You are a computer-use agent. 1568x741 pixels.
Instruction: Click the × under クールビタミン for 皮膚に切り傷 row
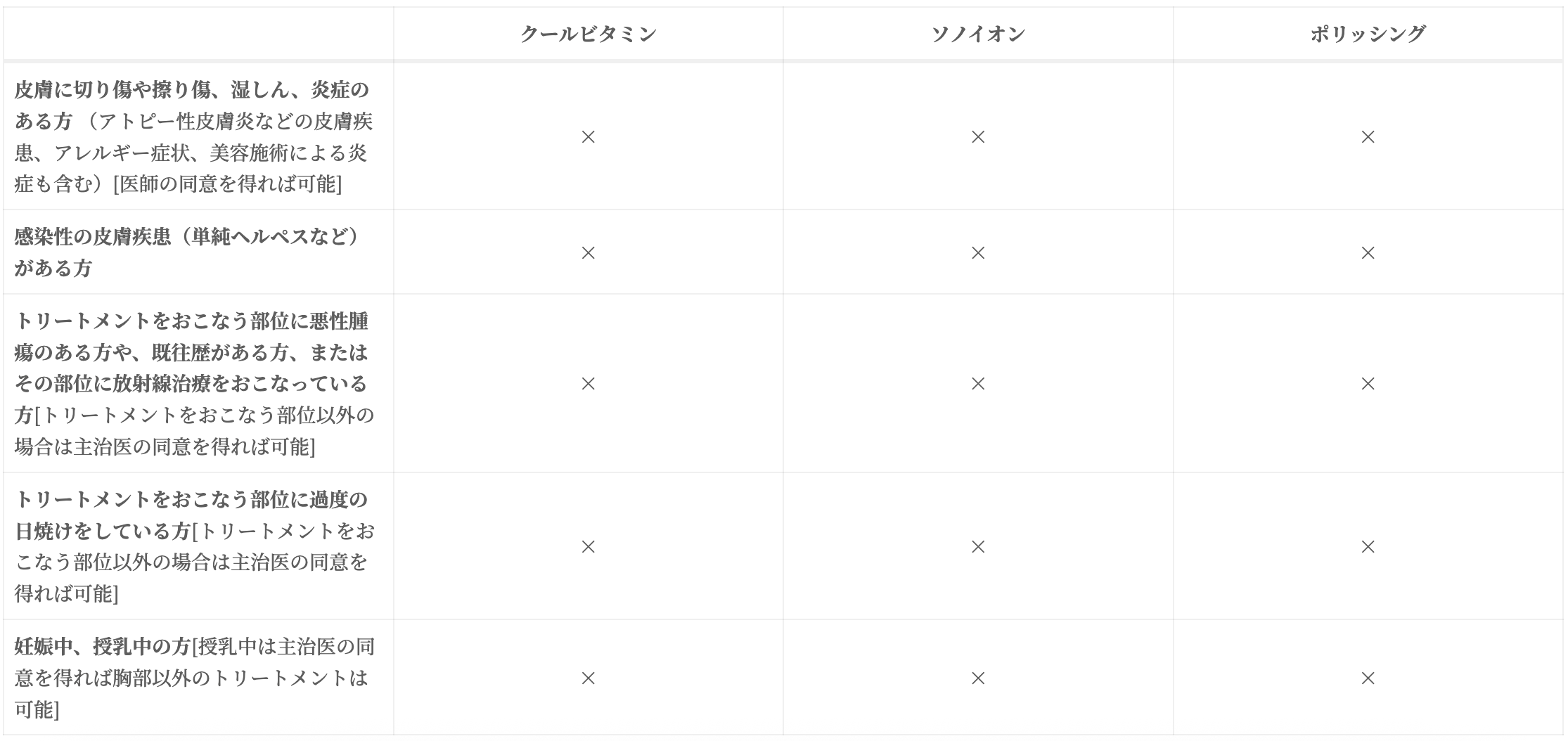tap(589, 137)
